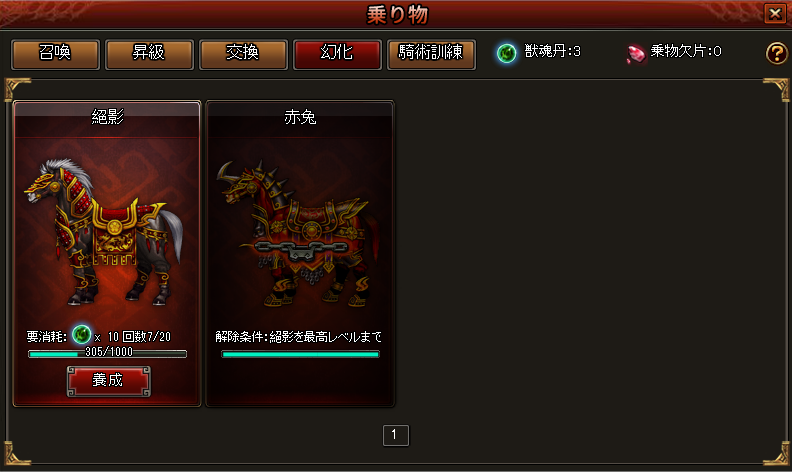Click the chain lock on 赤兔 mount
This screenshot has width=792, height=472.
[301, 249]
